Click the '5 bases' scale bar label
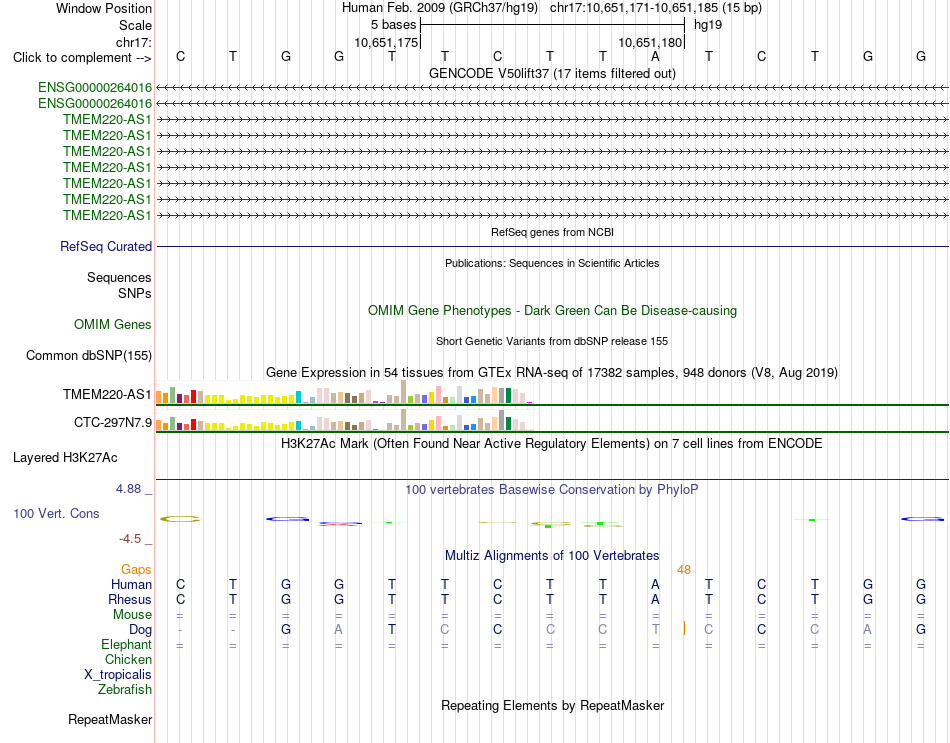Image resolution: width=950 pixels, height=743 pixels. click(394, 25)
